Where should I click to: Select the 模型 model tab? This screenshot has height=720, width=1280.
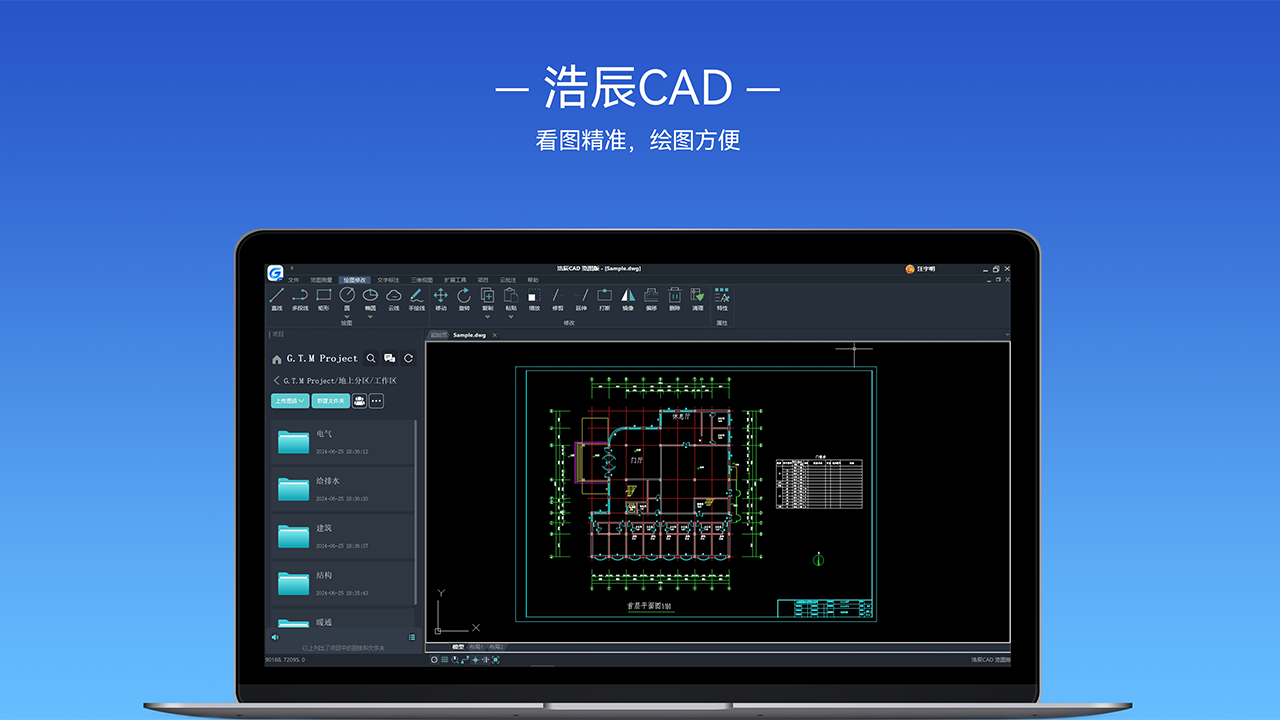tap(458, 647)
